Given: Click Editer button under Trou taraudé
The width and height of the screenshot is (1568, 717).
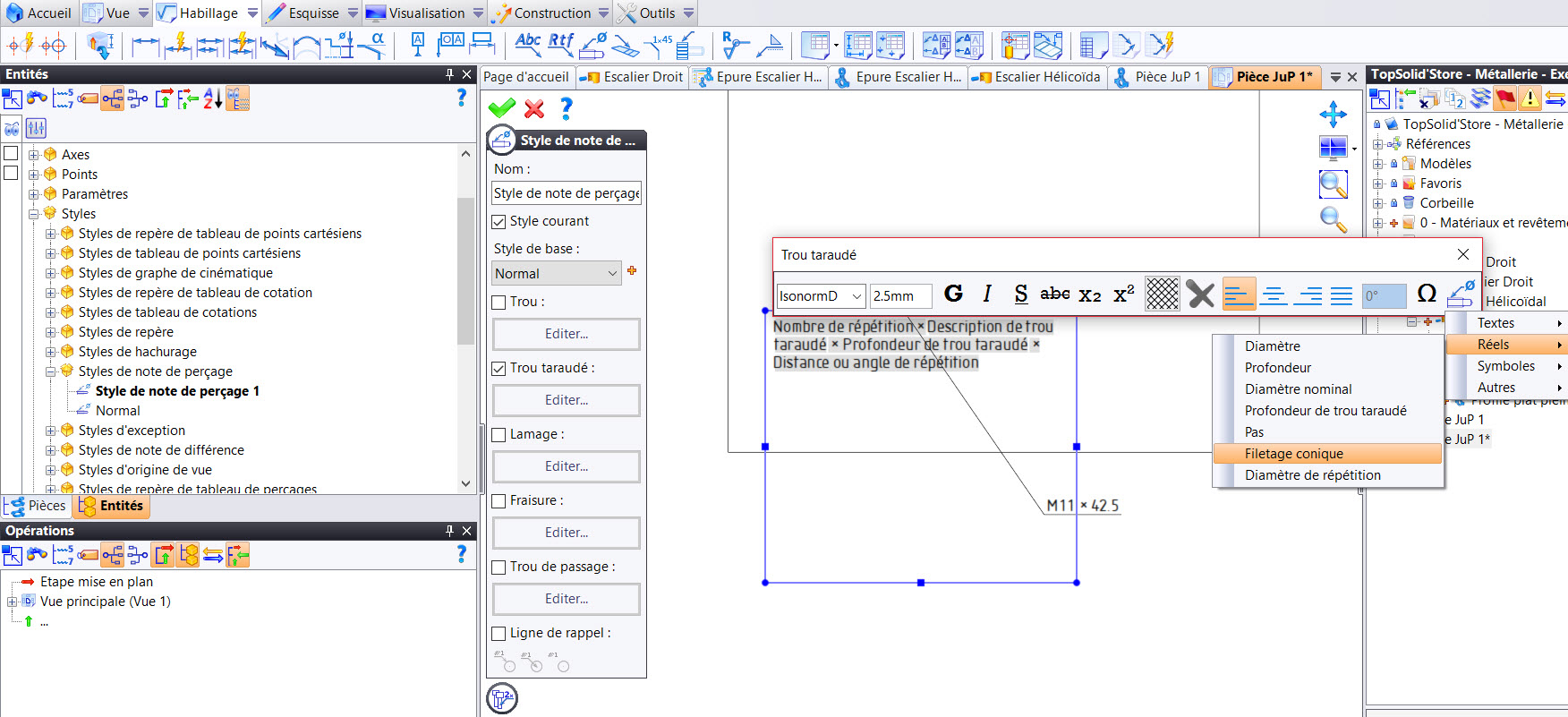Looking at the screenshot, I should [567, 400].
